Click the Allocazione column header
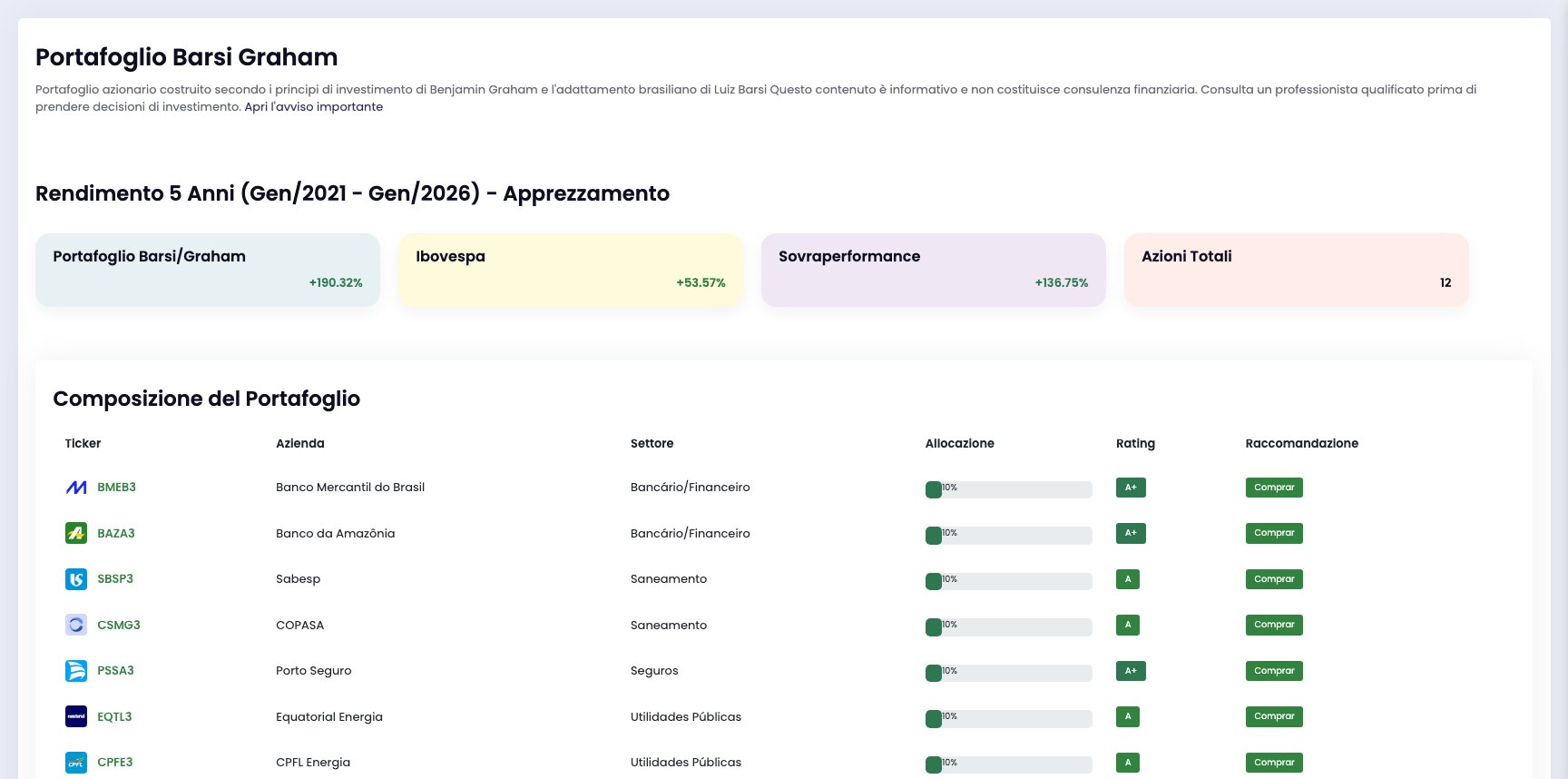The image size is (1568, 779). [x=960, y=443]
